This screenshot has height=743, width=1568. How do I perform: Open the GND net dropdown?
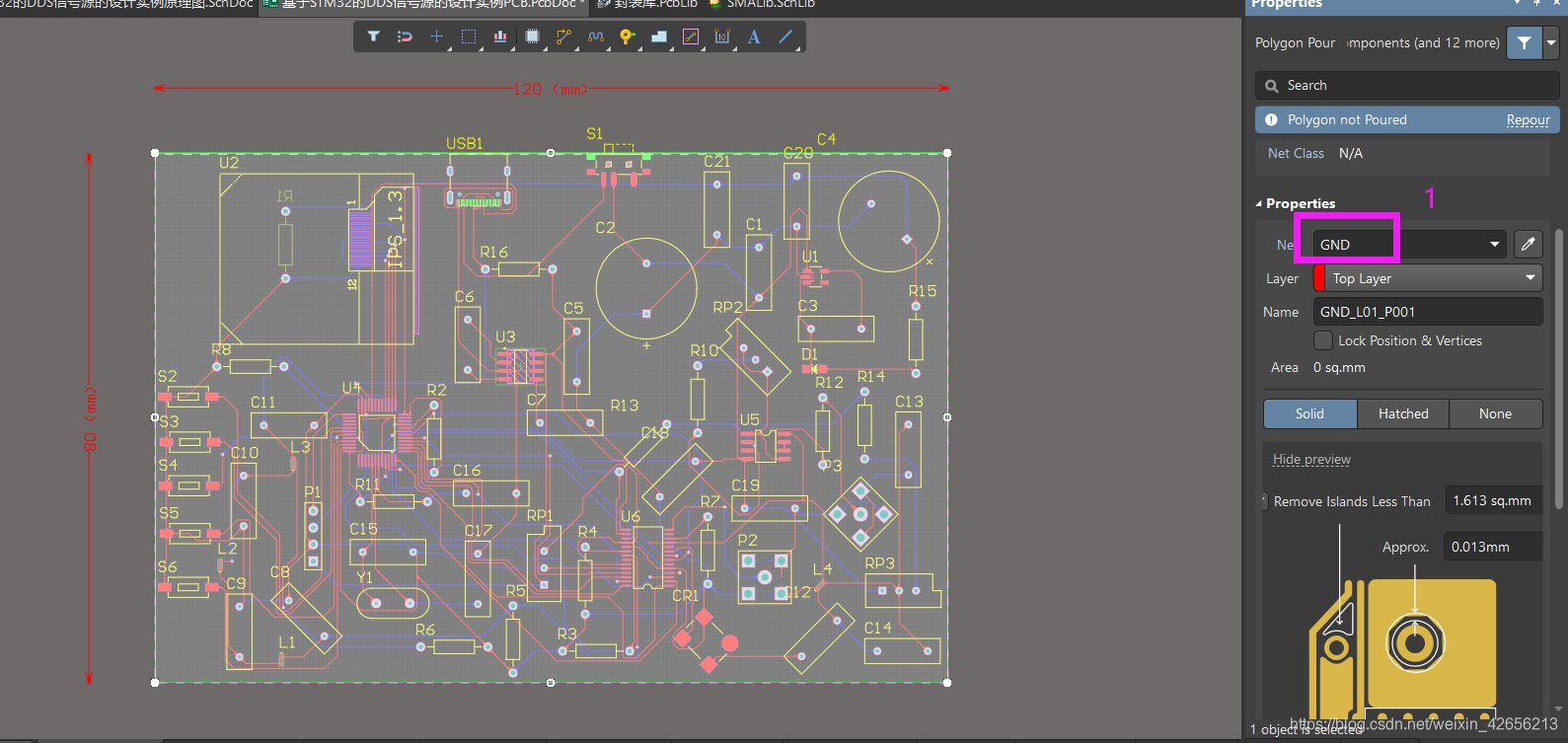click(x=1495, y=244)
